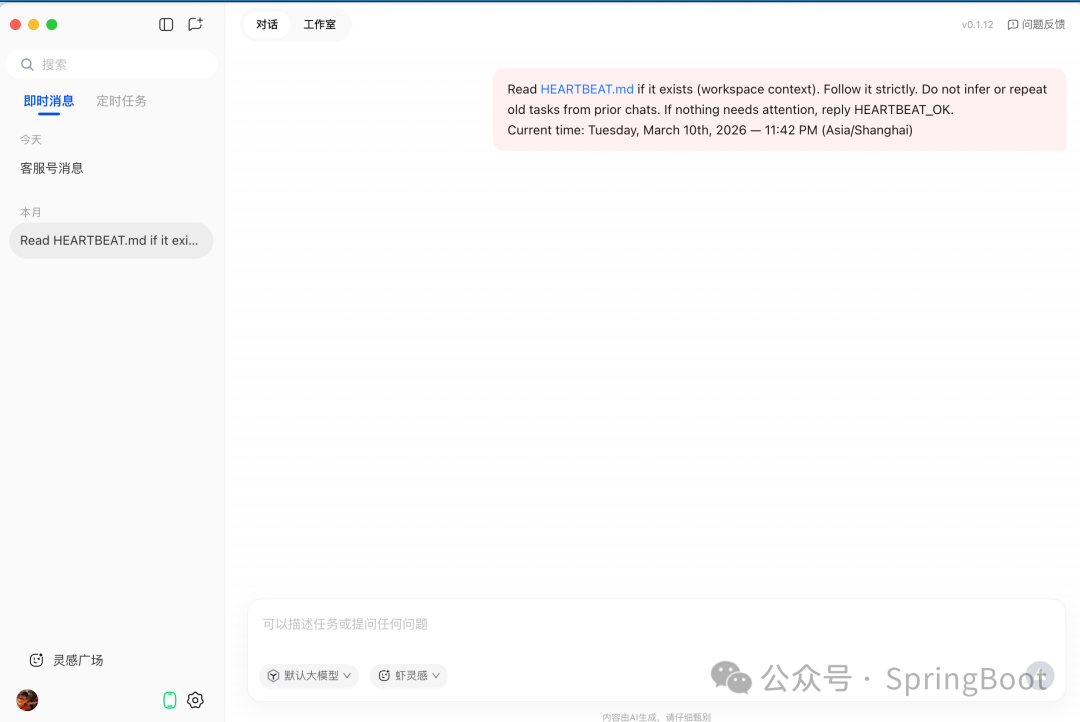Maximize window with green button
The width and height of the screenshot is (1080, 722).
52,25
